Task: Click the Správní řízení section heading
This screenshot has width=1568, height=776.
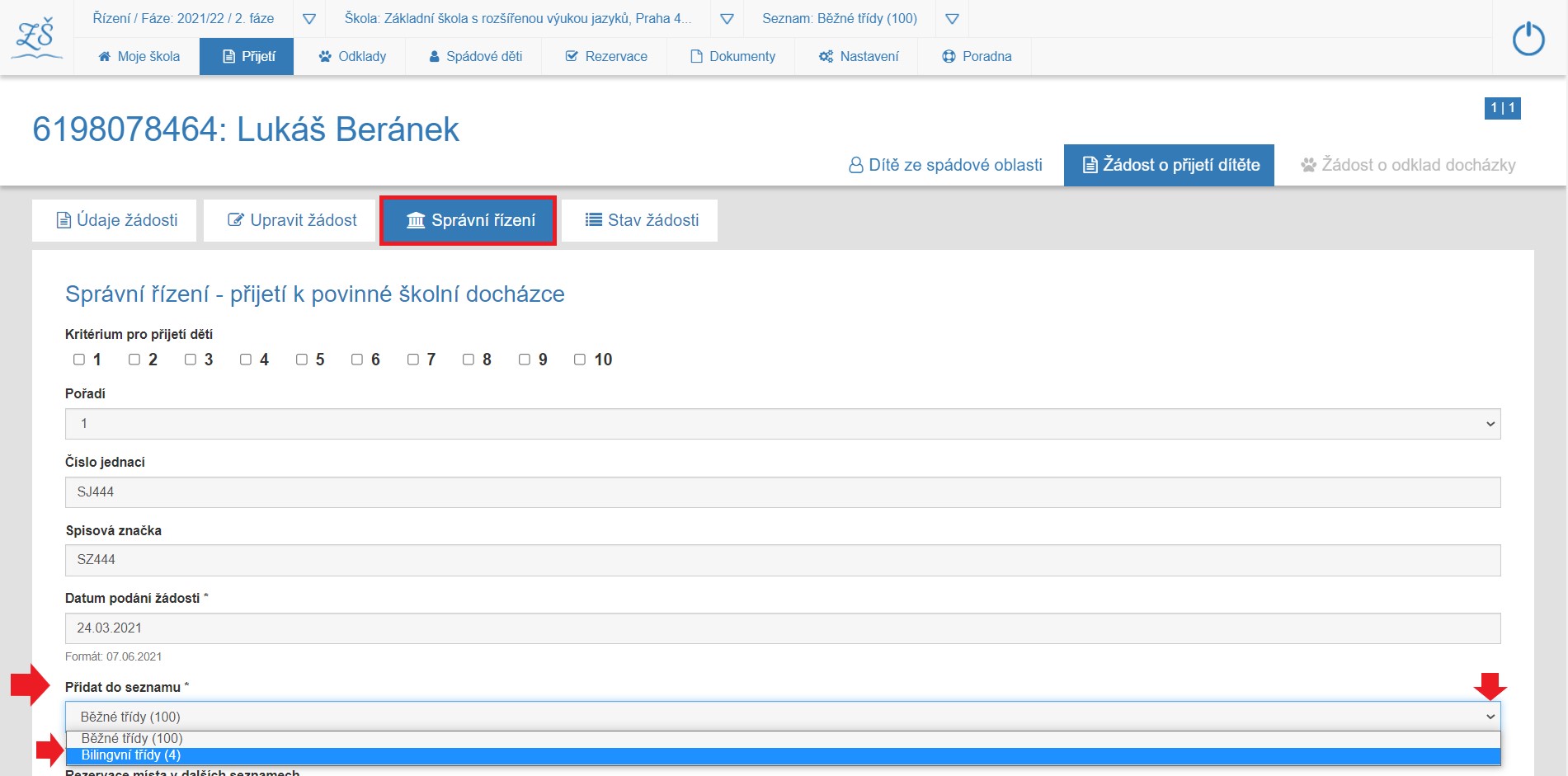Action: pyautogui.click(x=315, y=294)
